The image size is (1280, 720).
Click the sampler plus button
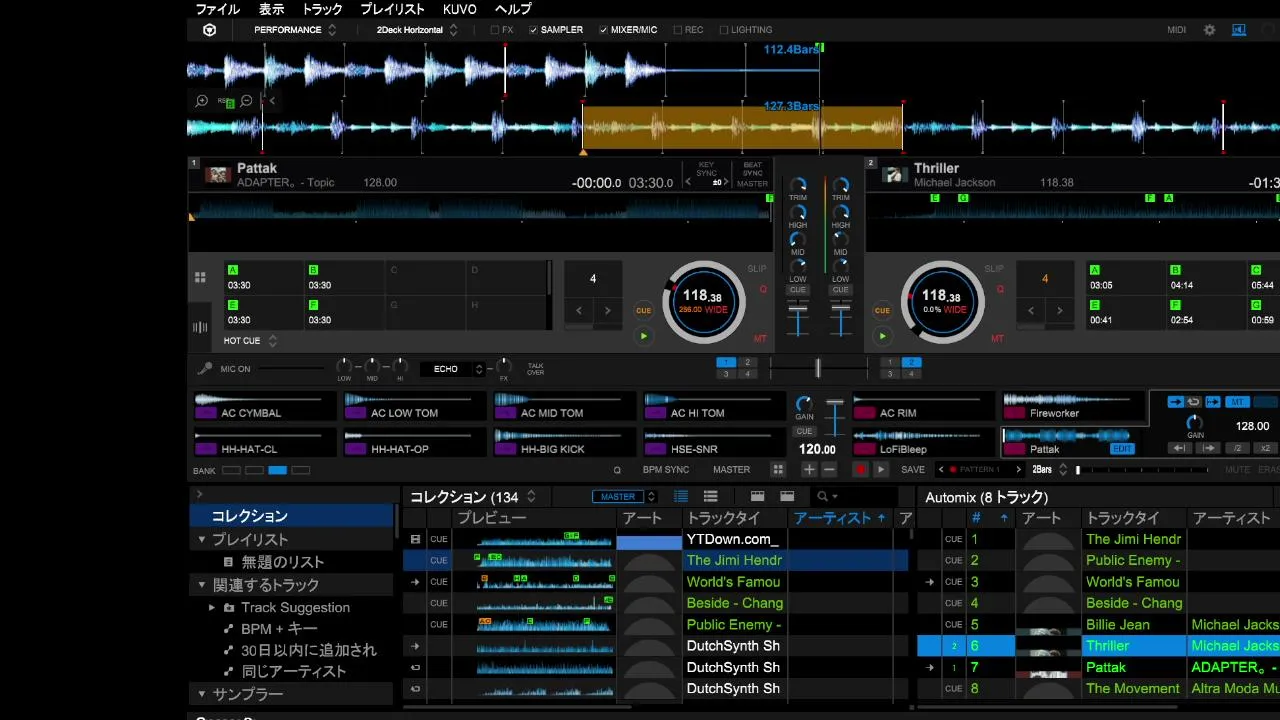pyautogui.click(x=809, y=469)
